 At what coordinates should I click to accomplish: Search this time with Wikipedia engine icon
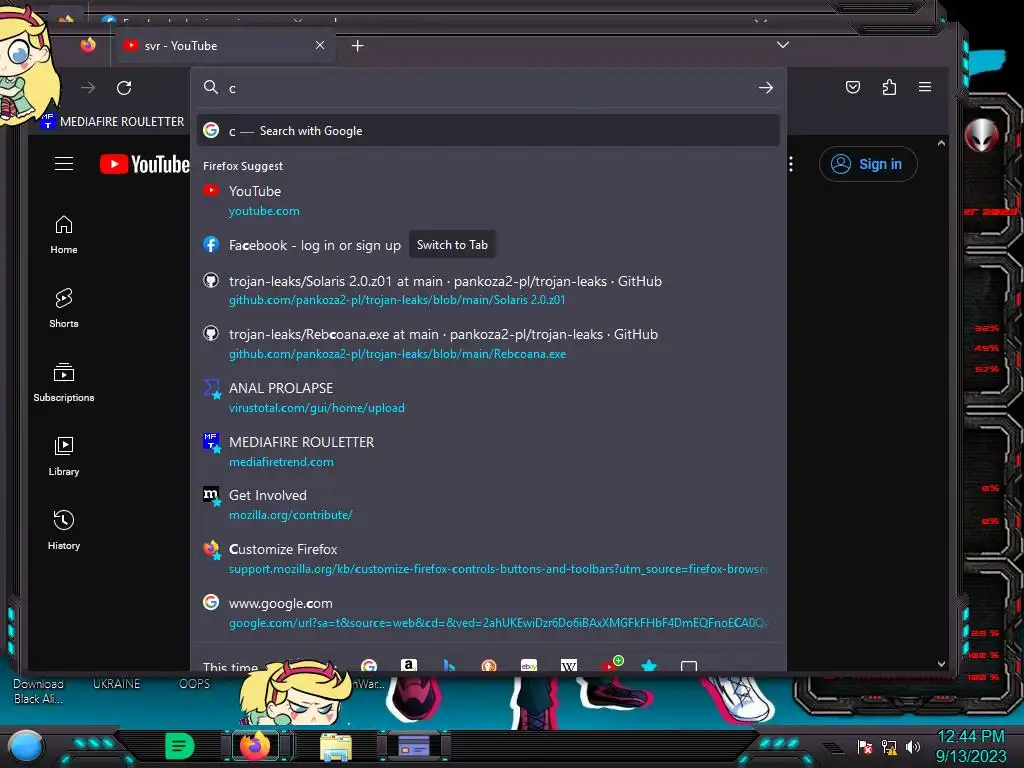coord(569,665)
